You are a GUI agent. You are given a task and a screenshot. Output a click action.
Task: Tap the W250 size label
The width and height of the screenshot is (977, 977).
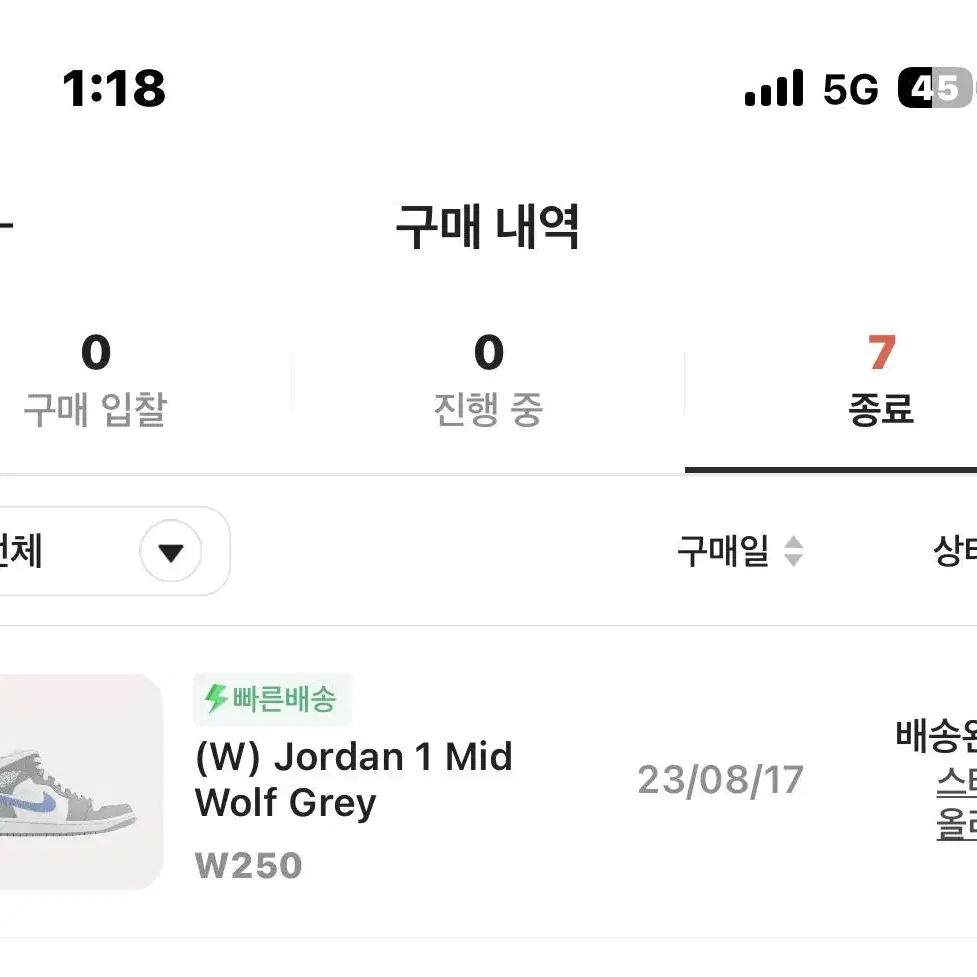point(249,865)
